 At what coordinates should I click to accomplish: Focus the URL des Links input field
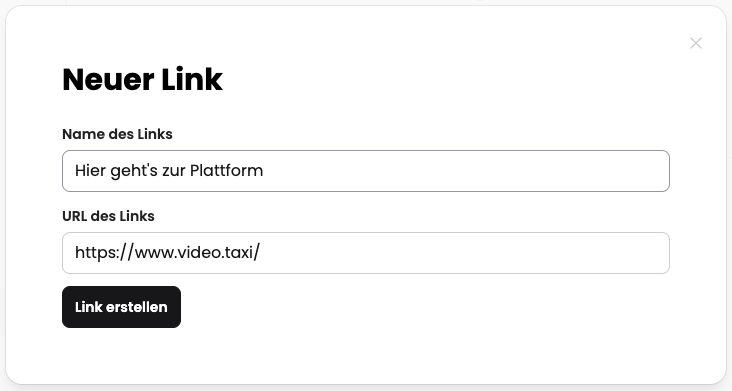(366, 253)
